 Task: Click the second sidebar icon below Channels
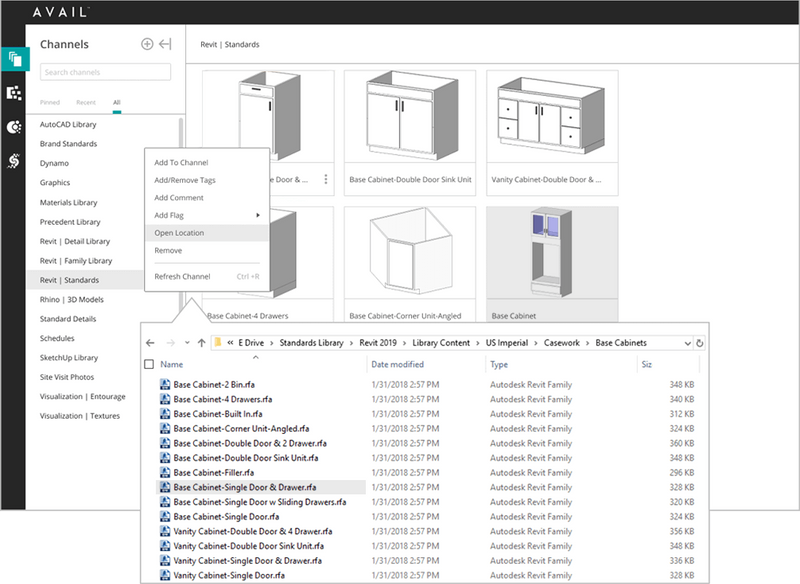[x=14, y=93]
